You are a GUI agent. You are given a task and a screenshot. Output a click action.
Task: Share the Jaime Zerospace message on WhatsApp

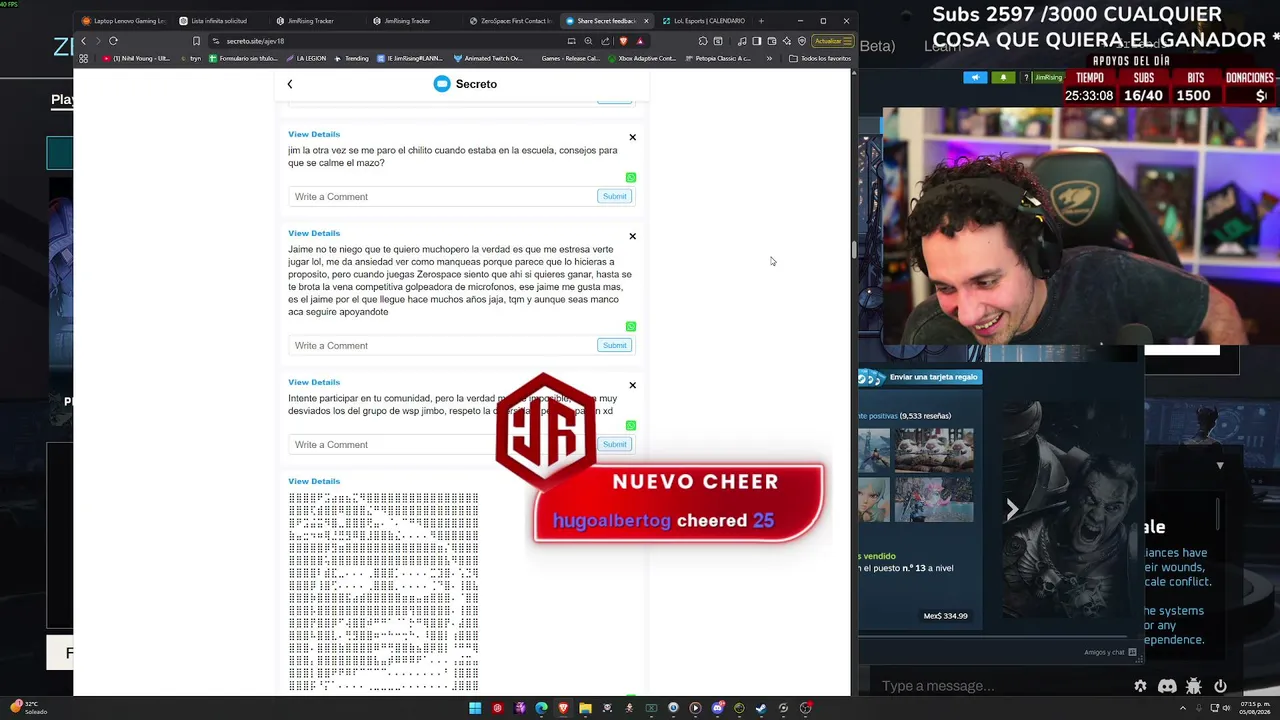630,326
